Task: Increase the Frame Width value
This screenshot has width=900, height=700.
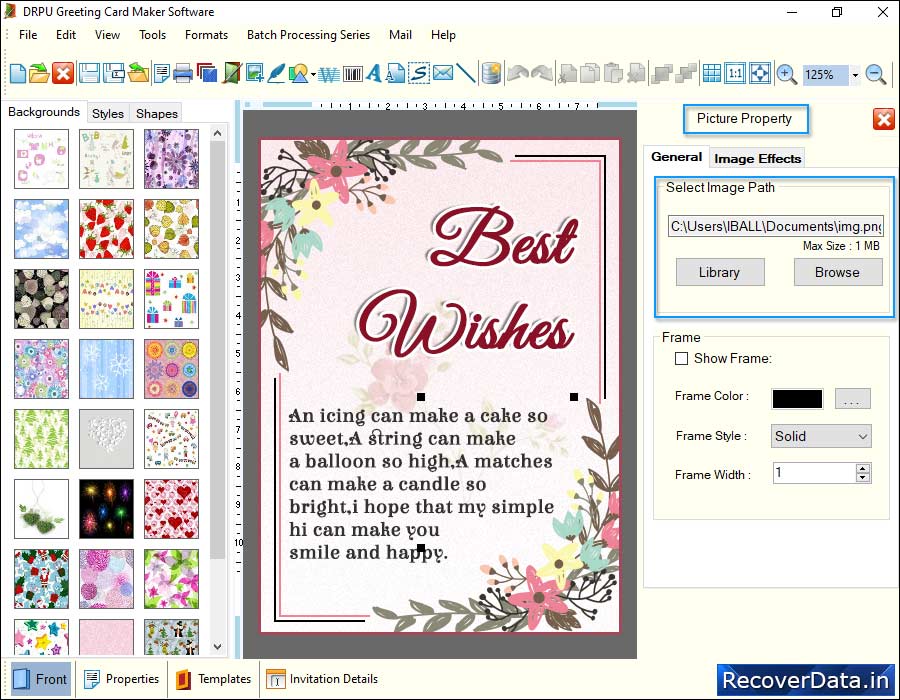Action: [x=863, y=469]
